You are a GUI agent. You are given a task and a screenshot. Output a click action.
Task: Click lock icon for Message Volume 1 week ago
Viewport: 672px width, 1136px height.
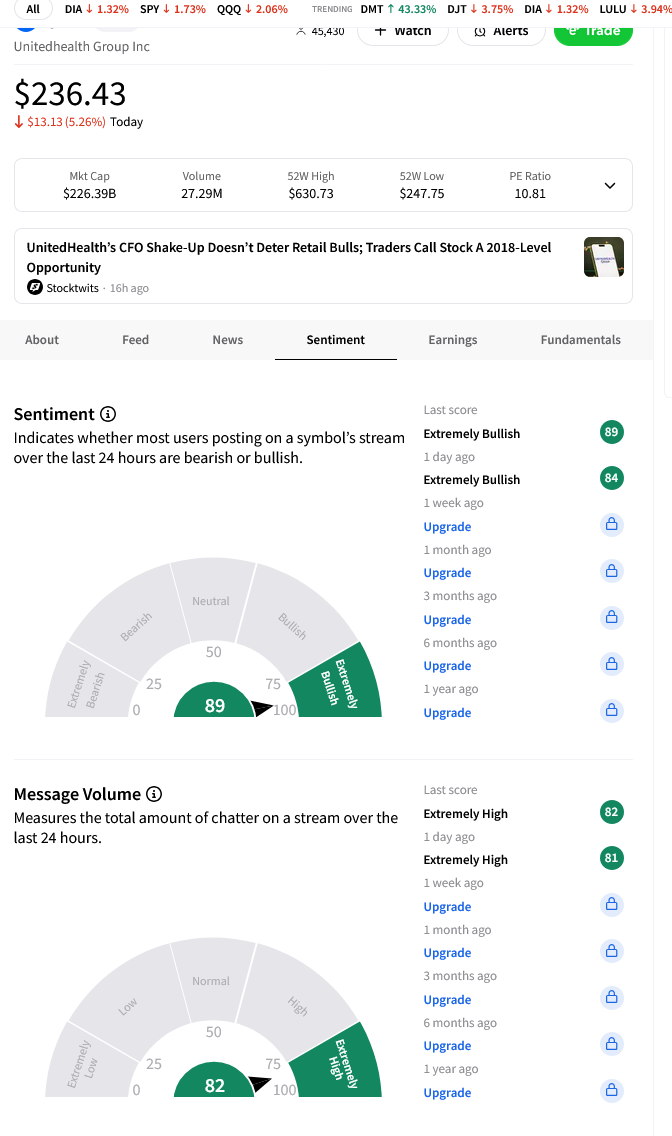pos(612,904)
